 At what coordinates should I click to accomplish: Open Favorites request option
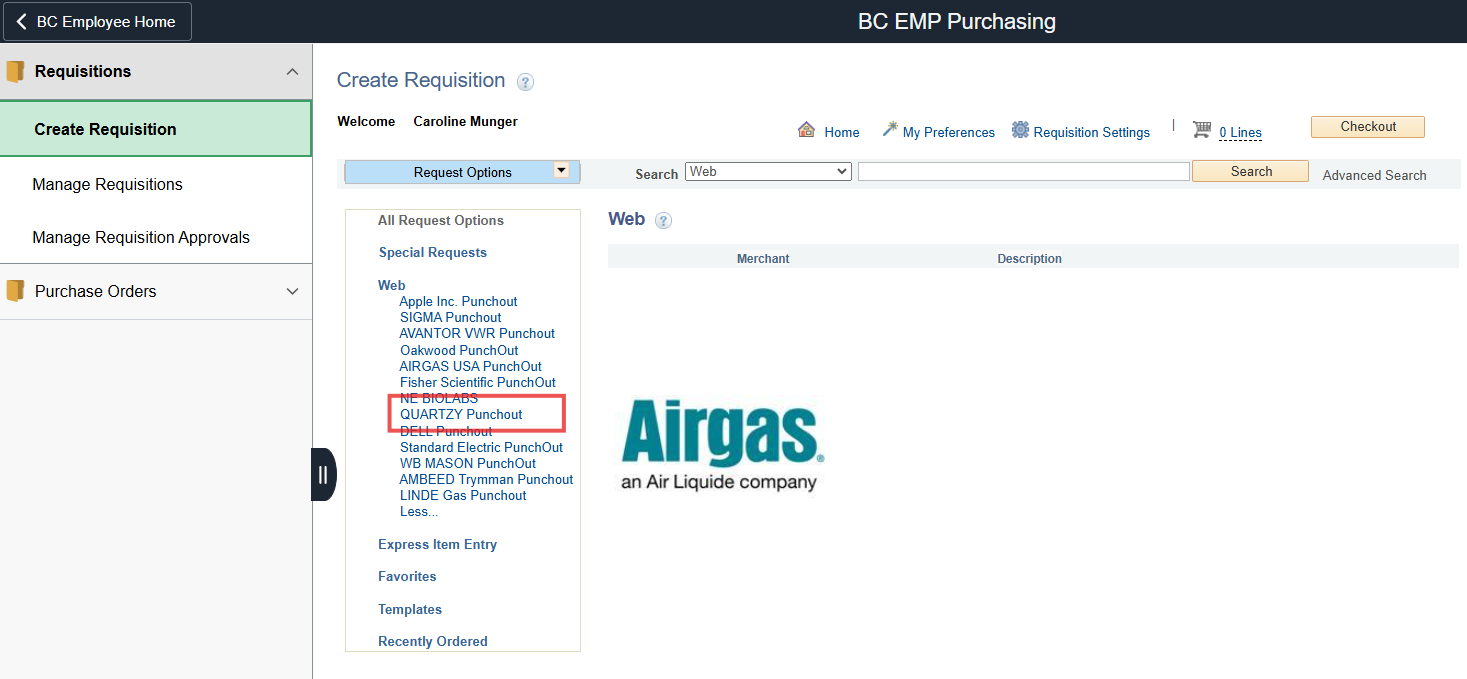[407, 576]
